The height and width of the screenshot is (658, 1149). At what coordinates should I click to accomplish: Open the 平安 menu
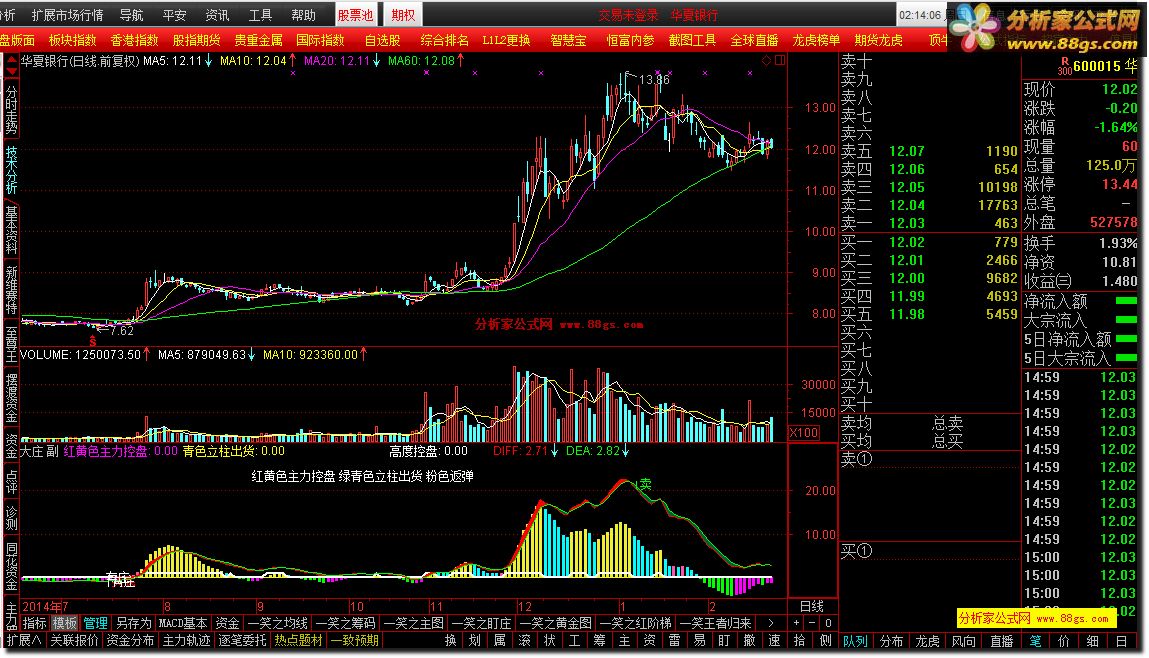[x=174, y=15]
